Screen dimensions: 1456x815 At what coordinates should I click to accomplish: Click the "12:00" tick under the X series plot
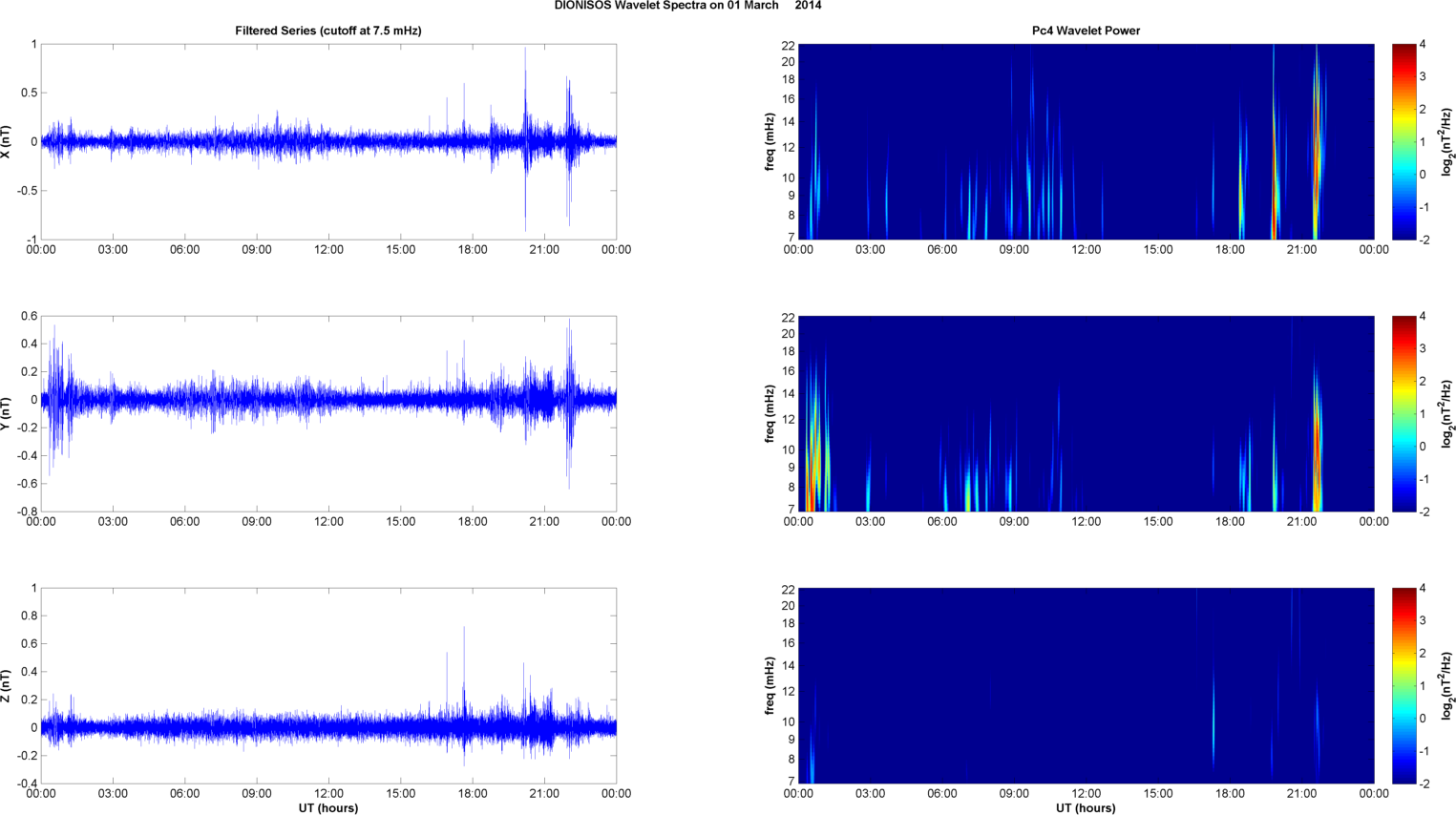328,250
